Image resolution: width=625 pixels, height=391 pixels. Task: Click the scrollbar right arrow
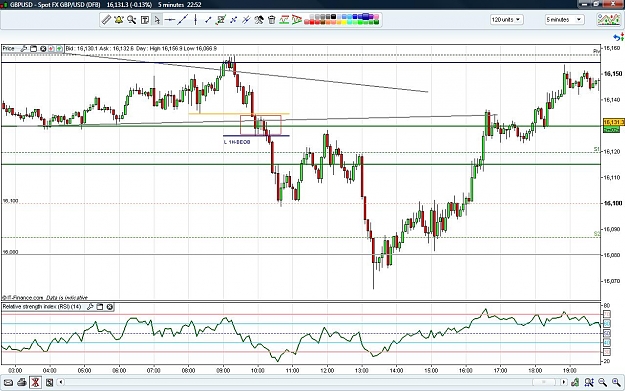(x=564, y=383)
